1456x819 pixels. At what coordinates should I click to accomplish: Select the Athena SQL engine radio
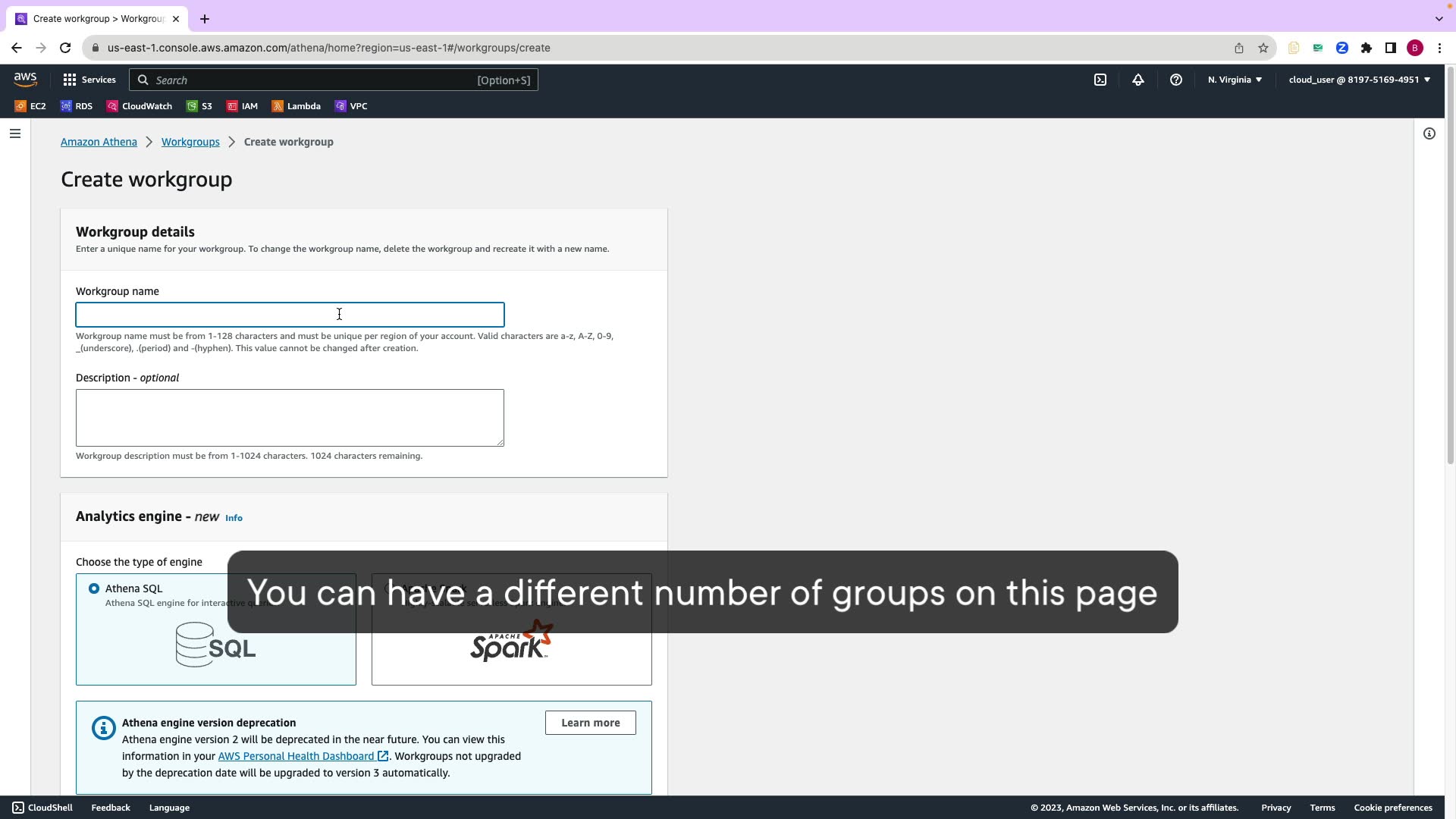pyautogui.click(x=94, y=588)
